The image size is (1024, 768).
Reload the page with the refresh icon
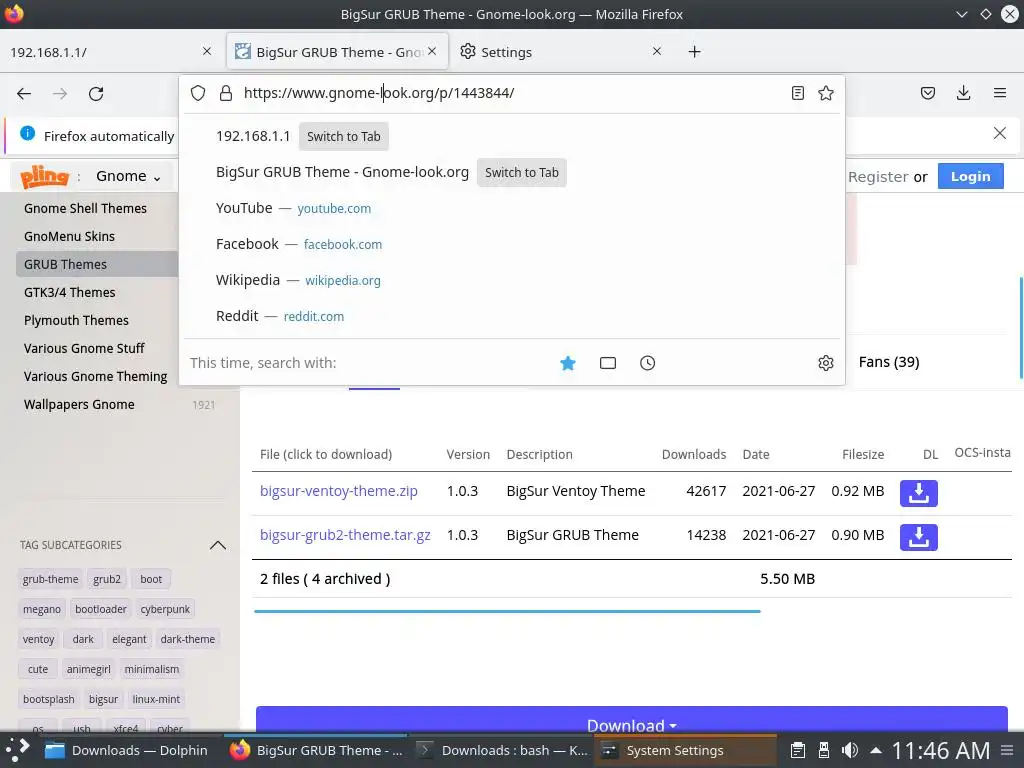[x=96, y=93]
